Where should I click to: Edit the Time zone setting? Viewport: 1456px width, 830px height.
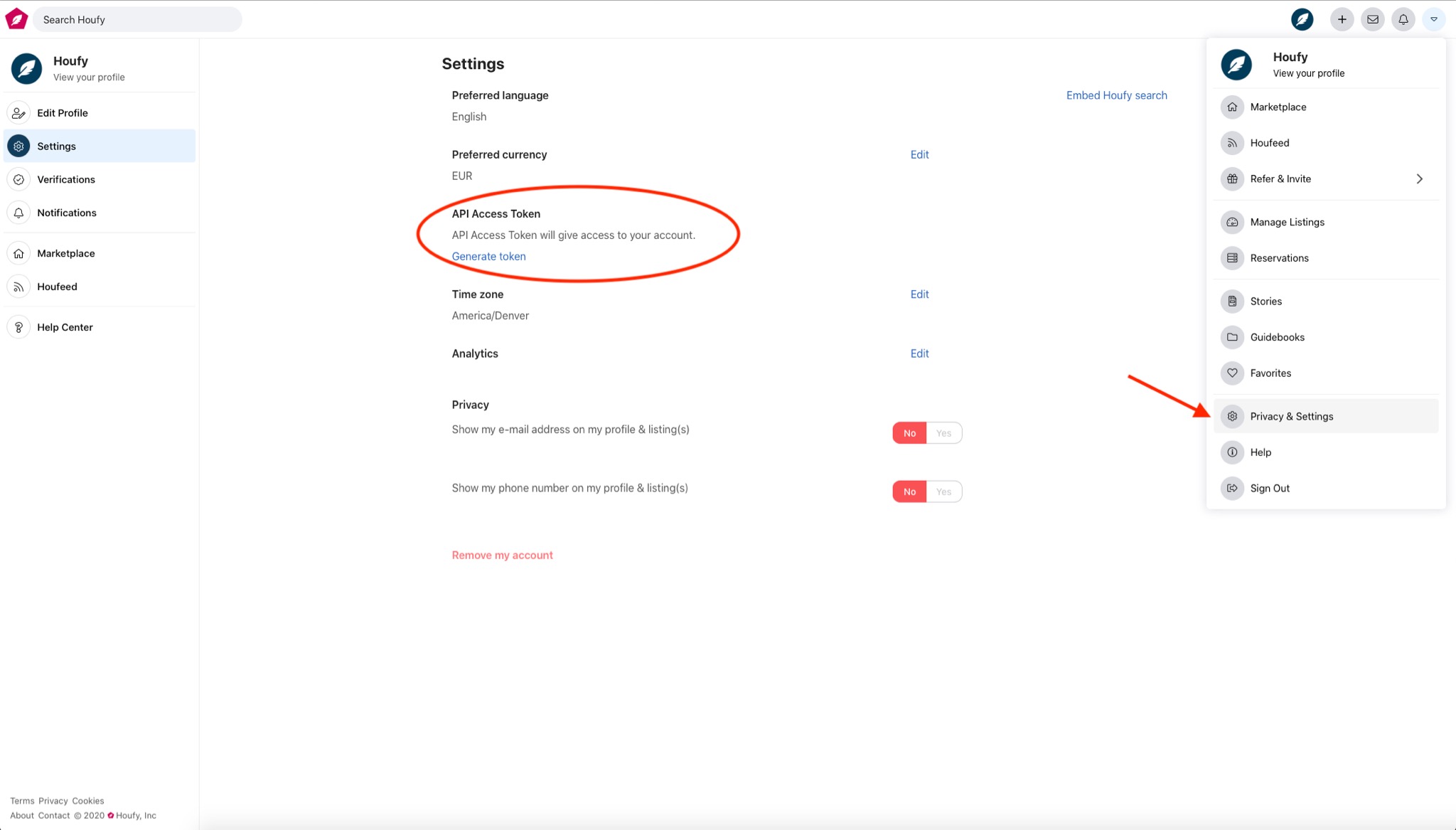[919, 294]
